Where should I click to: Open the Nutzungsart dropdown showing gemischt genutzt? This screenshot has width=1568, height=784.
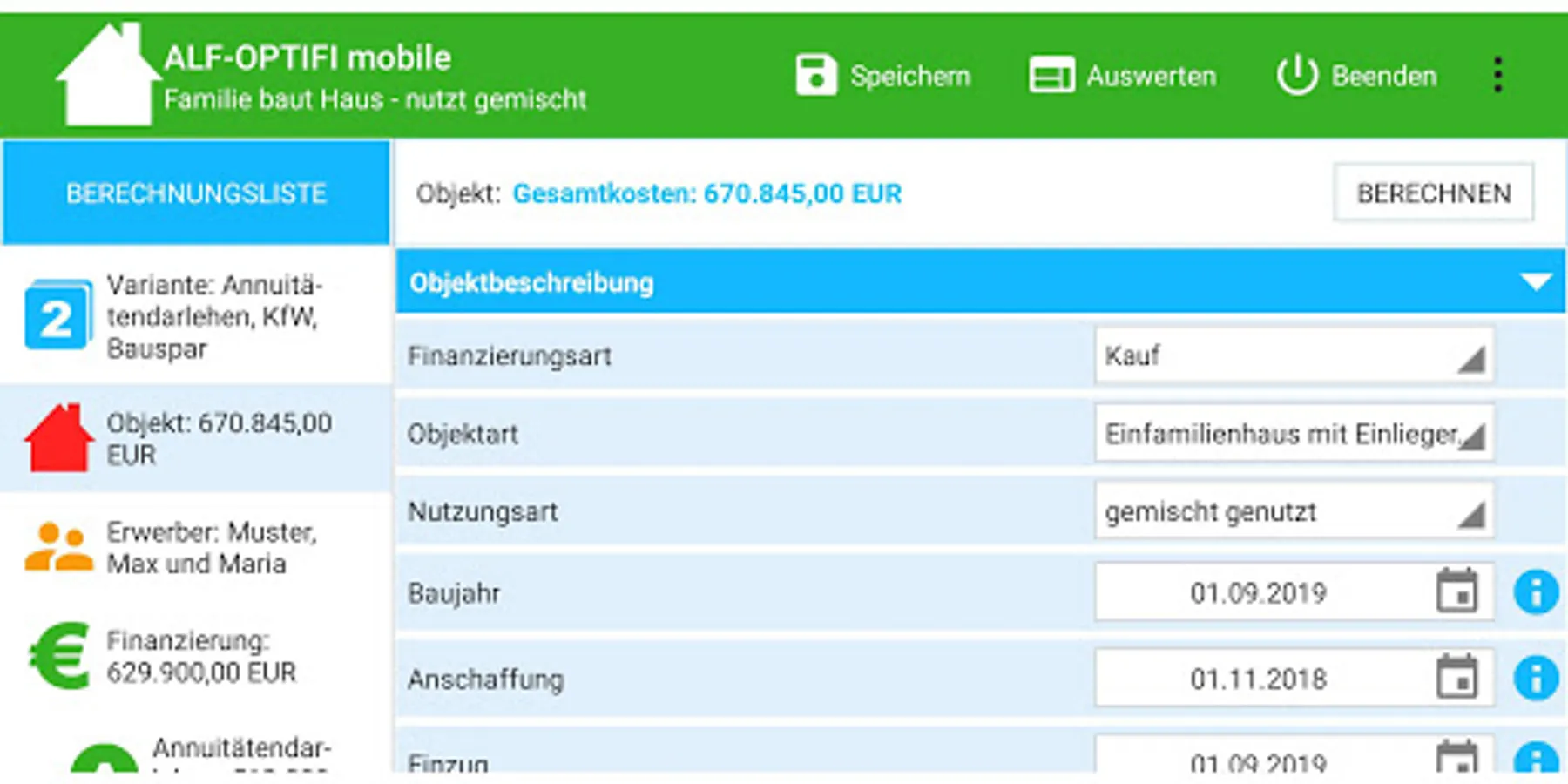pos(1294,511)
